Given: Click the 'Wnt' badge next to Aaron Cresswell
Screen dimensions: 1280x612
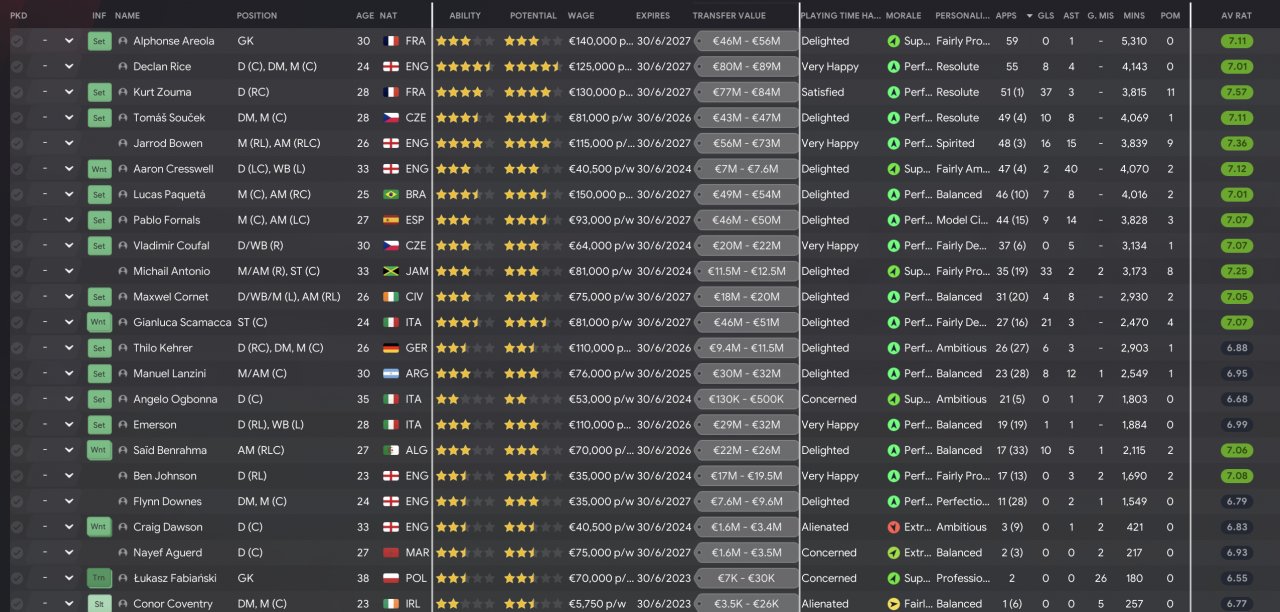Looking at the screenshot, I should pyautogui.click(x=99, y=169).
